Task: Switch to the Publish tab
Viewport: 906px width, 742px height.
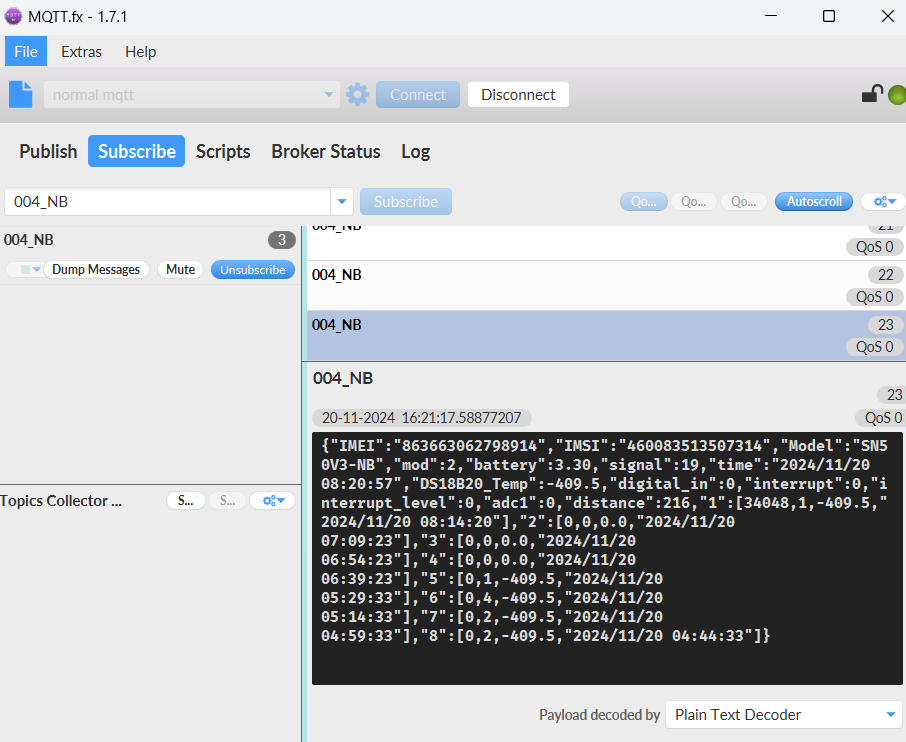Action: [x=48, y=151]
